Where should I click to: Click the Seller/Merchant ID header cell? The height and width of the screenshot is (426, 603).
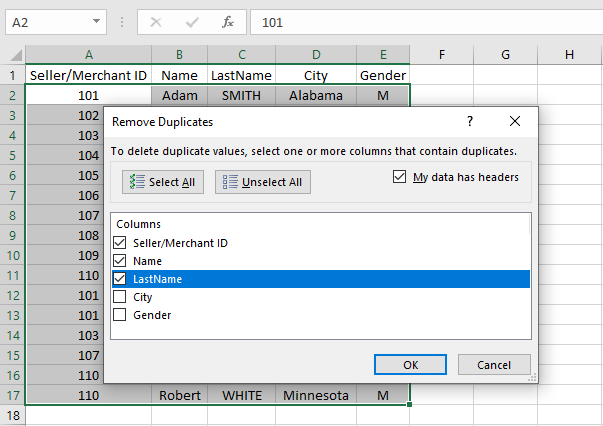88,75
